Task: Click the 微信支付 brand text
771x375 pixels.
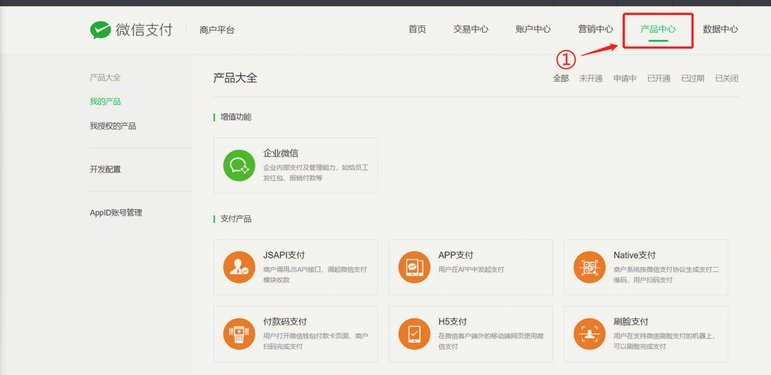Action: [144, 30]
